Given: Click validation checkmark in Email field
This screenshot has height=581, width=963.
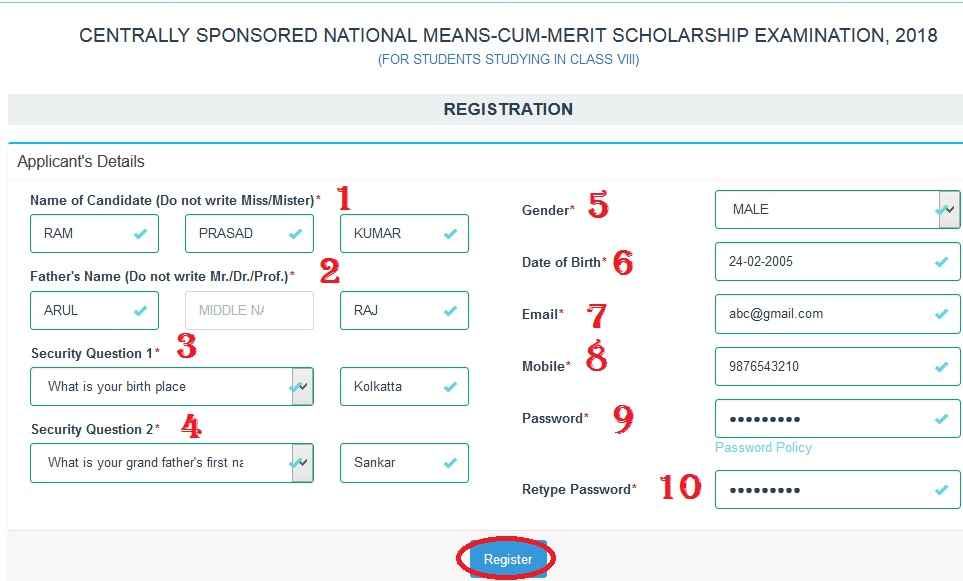Looking at the screenshot, I should [942, 314].
